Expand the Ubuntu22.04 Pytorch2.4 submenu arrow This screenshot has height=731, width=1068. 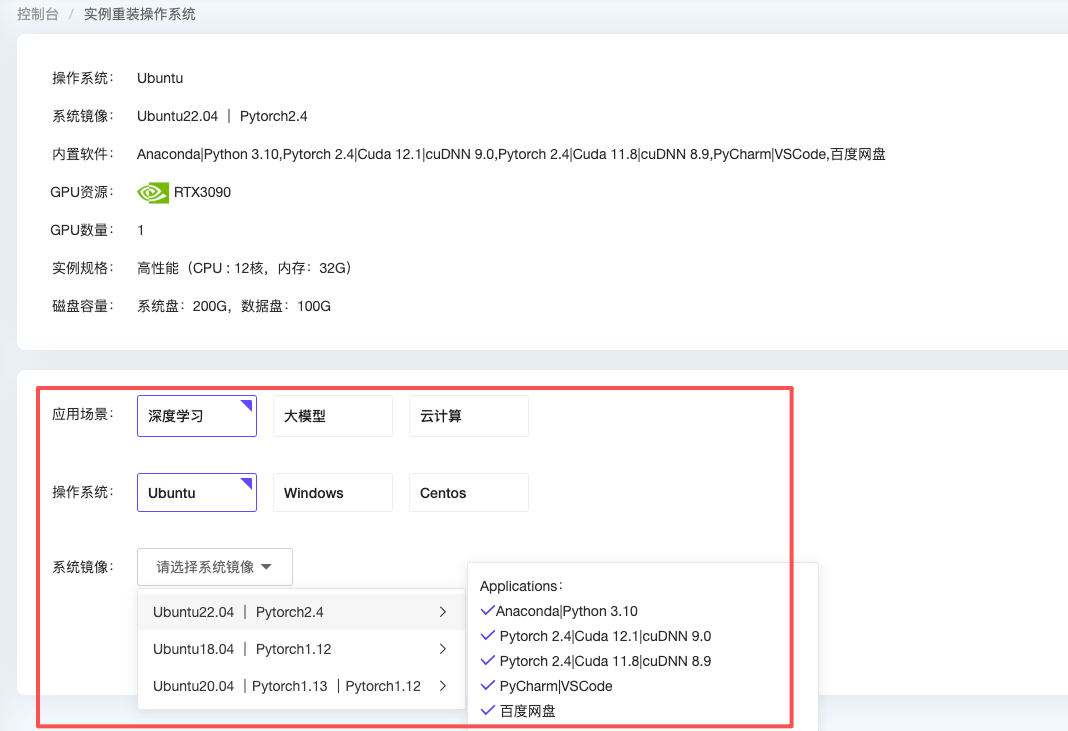443,612
